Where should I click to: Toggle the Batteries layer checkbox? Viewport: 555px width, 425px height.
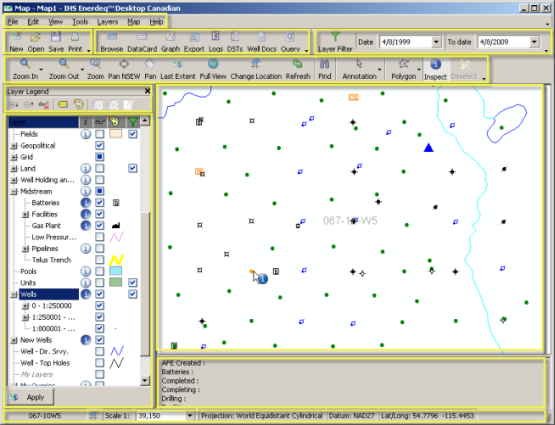click(x=100, y=203)
